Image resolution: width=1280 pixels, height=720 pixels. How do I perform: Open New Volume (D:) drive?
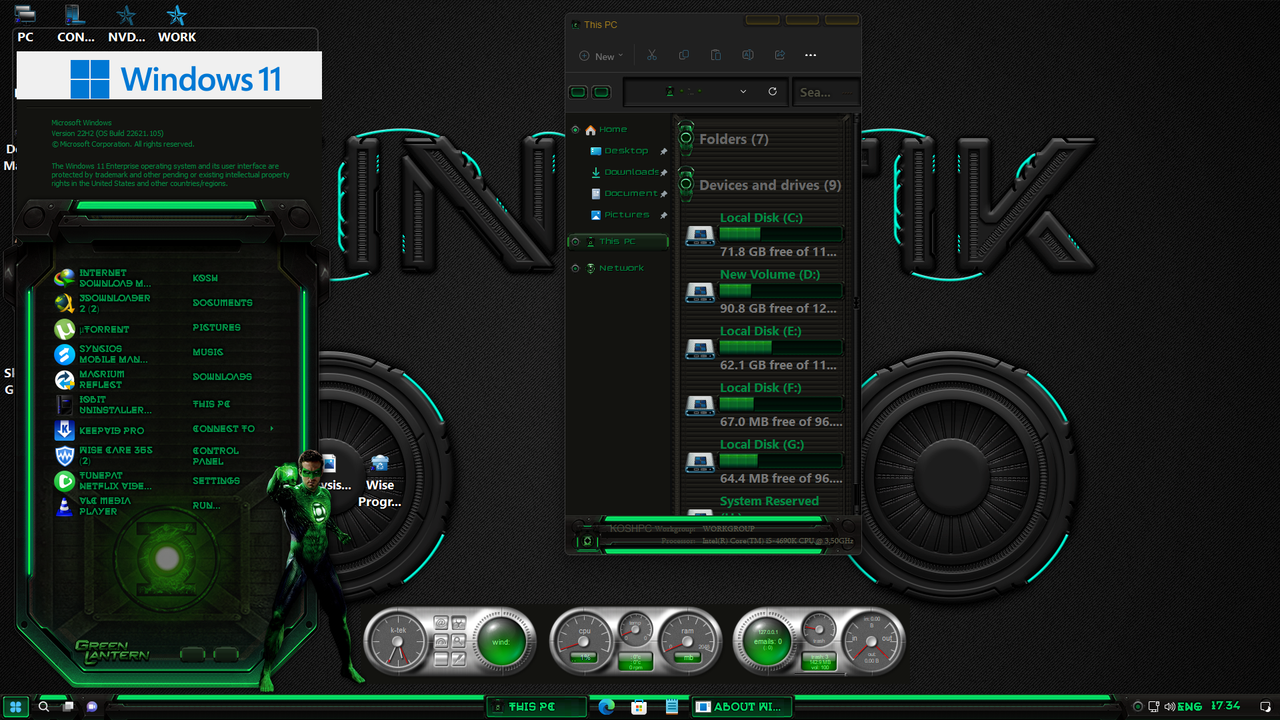click(764, 292)
